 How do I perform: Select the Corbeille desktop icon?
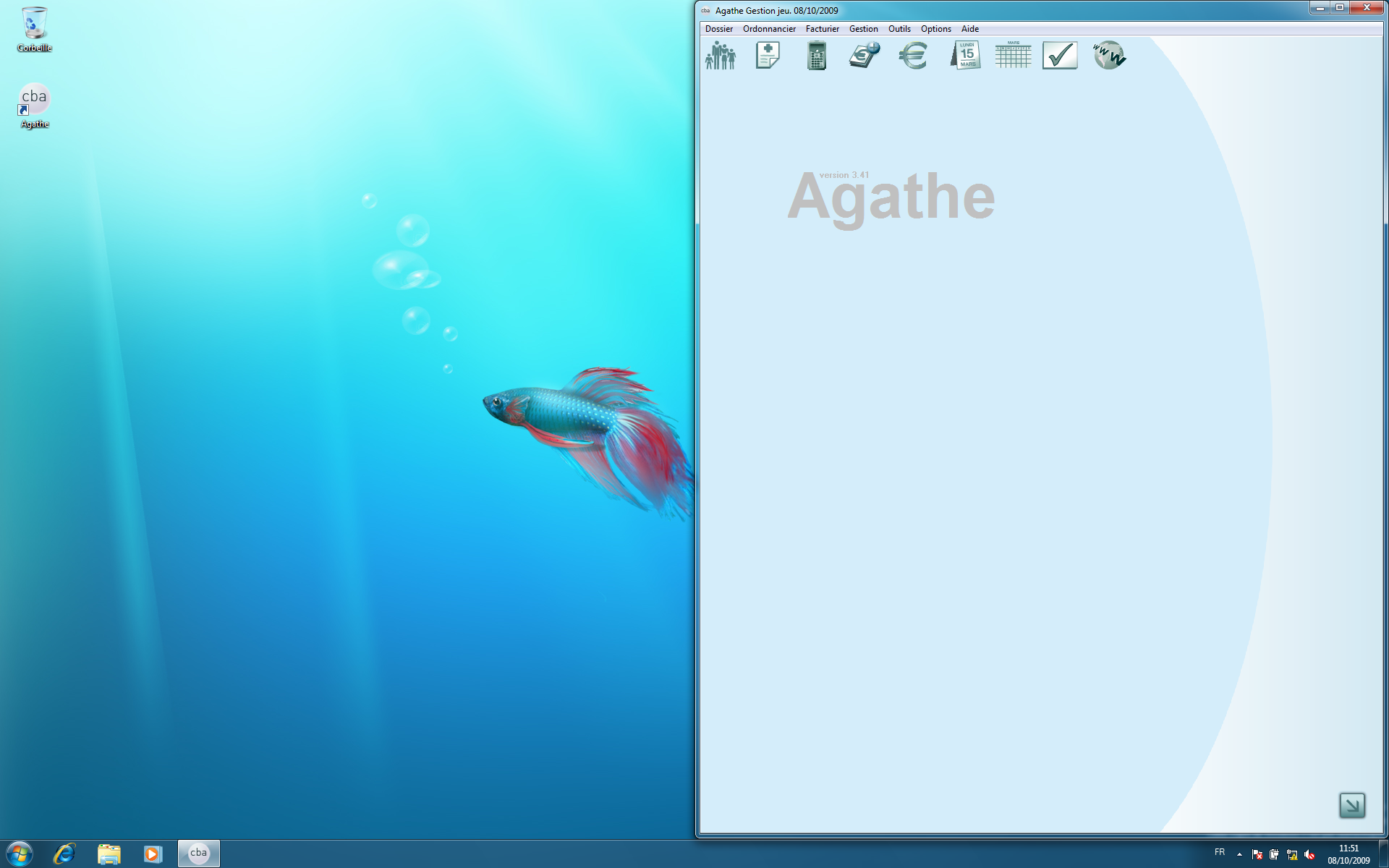(35, 30)
